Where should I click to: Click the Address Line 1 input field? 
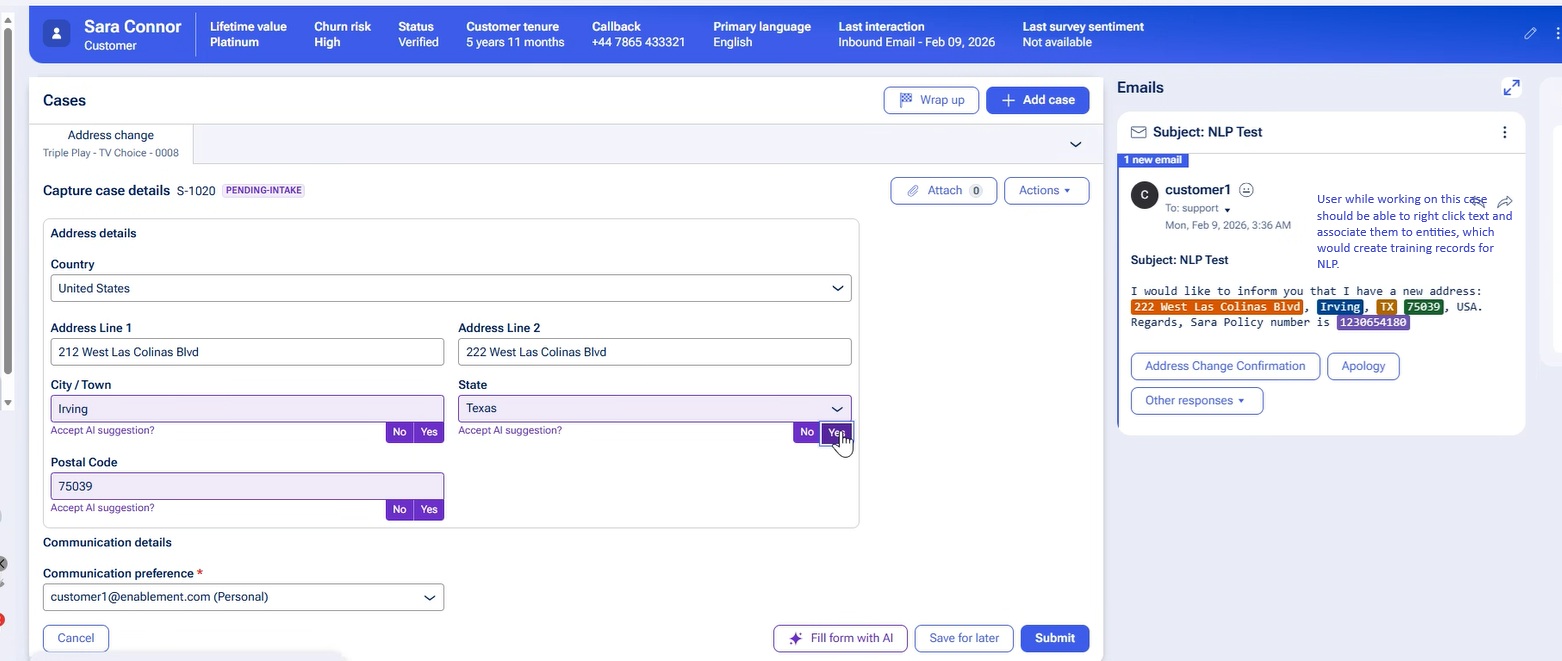coord(247,352)
